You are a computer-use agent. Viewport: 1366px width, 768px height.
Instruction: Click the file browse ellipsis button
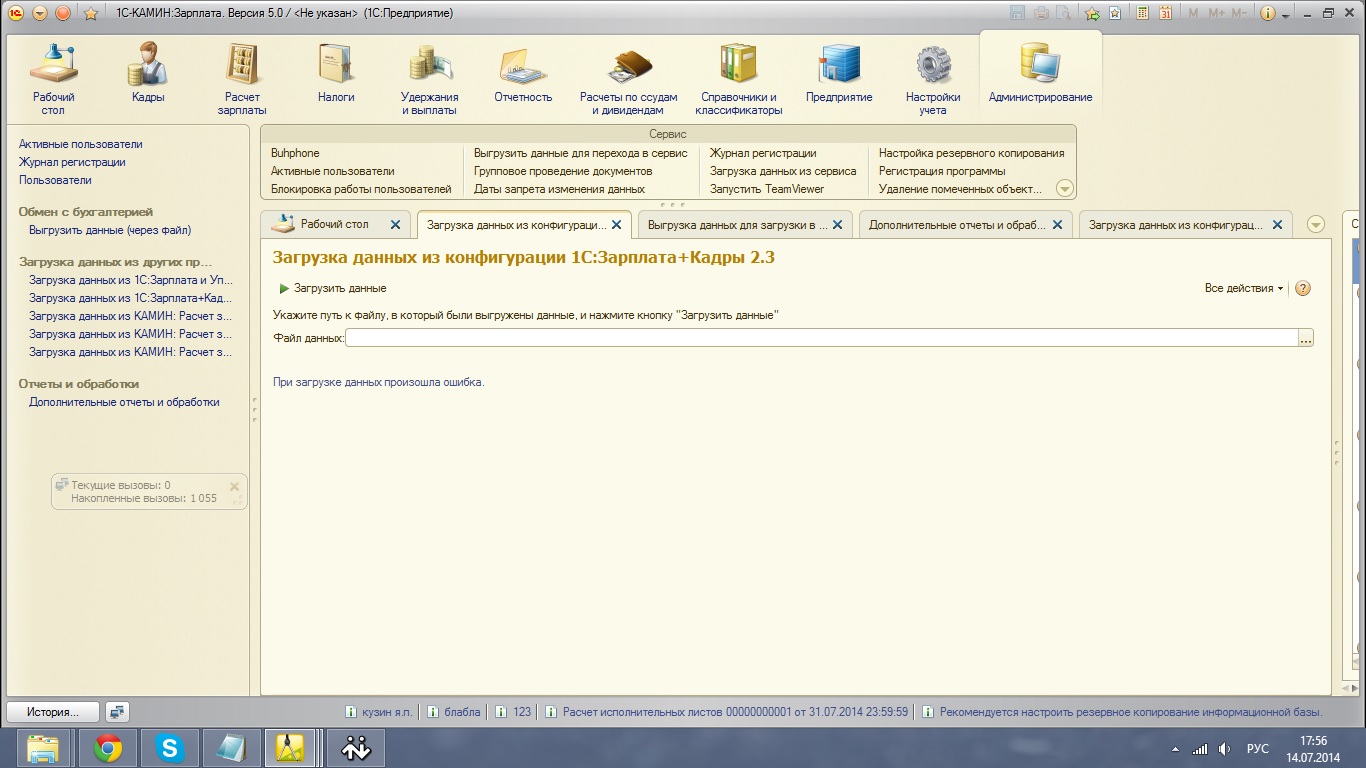pyautogui.click(x=1305, y=339)
